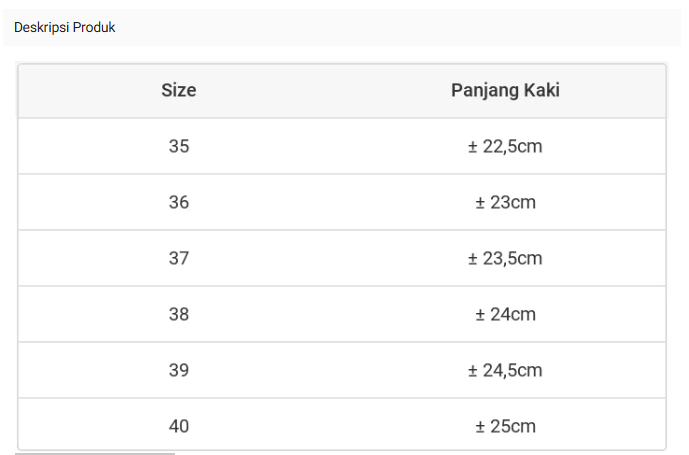Click the horizontal scrollbar below the table
Screen dimensions: 689x455
(95, 453)
